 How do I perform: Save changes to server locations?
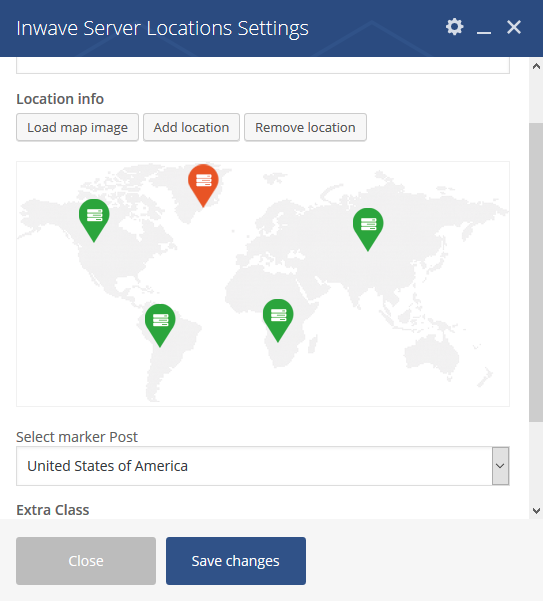tap(236, 561)
